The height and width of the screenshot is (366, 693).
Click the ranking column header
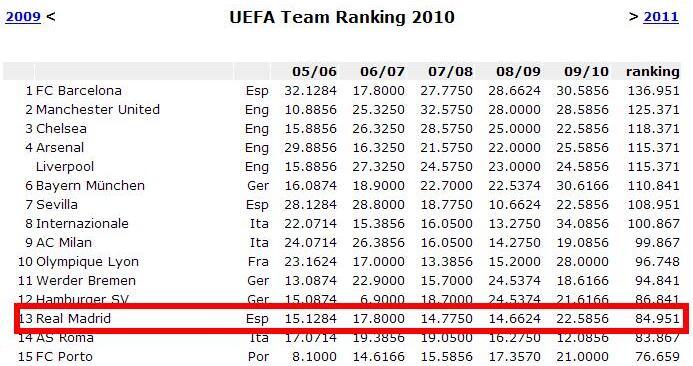(x=653, y=72)
